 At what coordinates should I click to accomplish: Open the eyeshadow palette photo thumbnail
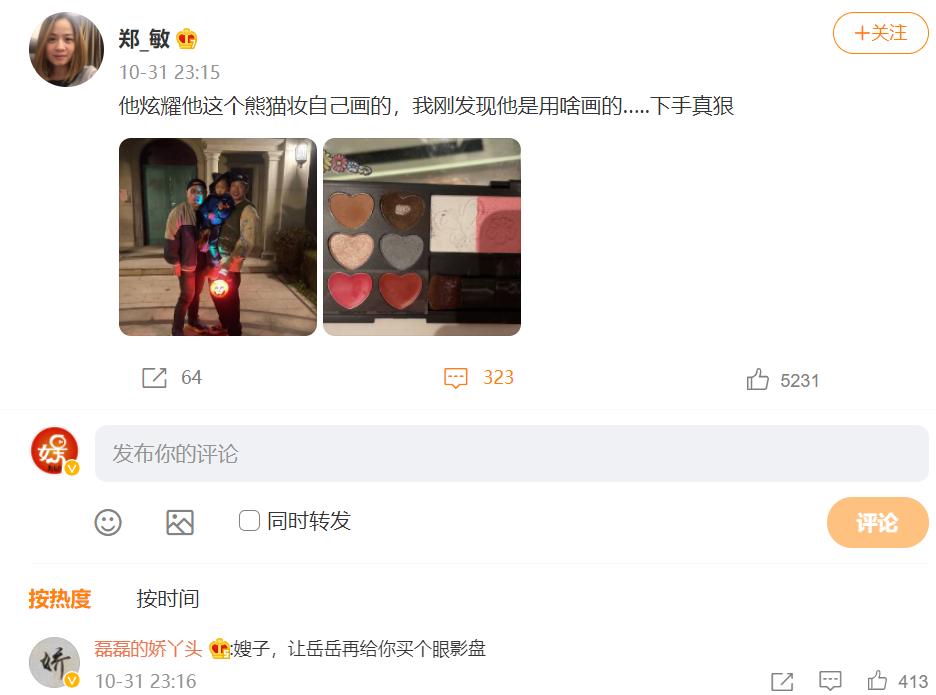(x=422, y=237)
